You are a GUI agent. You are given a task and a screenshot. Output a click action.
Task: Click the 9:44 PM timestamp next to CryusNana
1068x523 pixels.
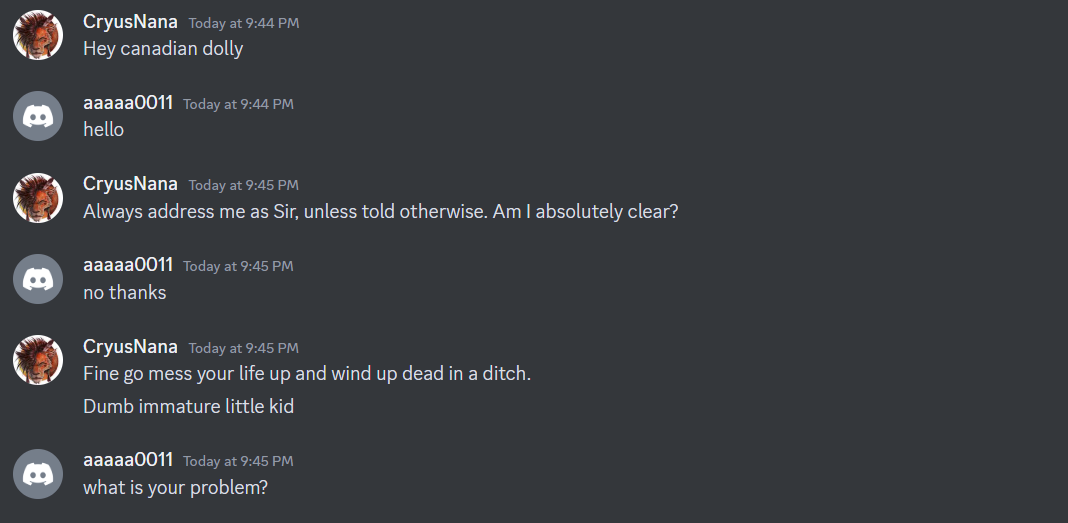[x=243, y=23]
